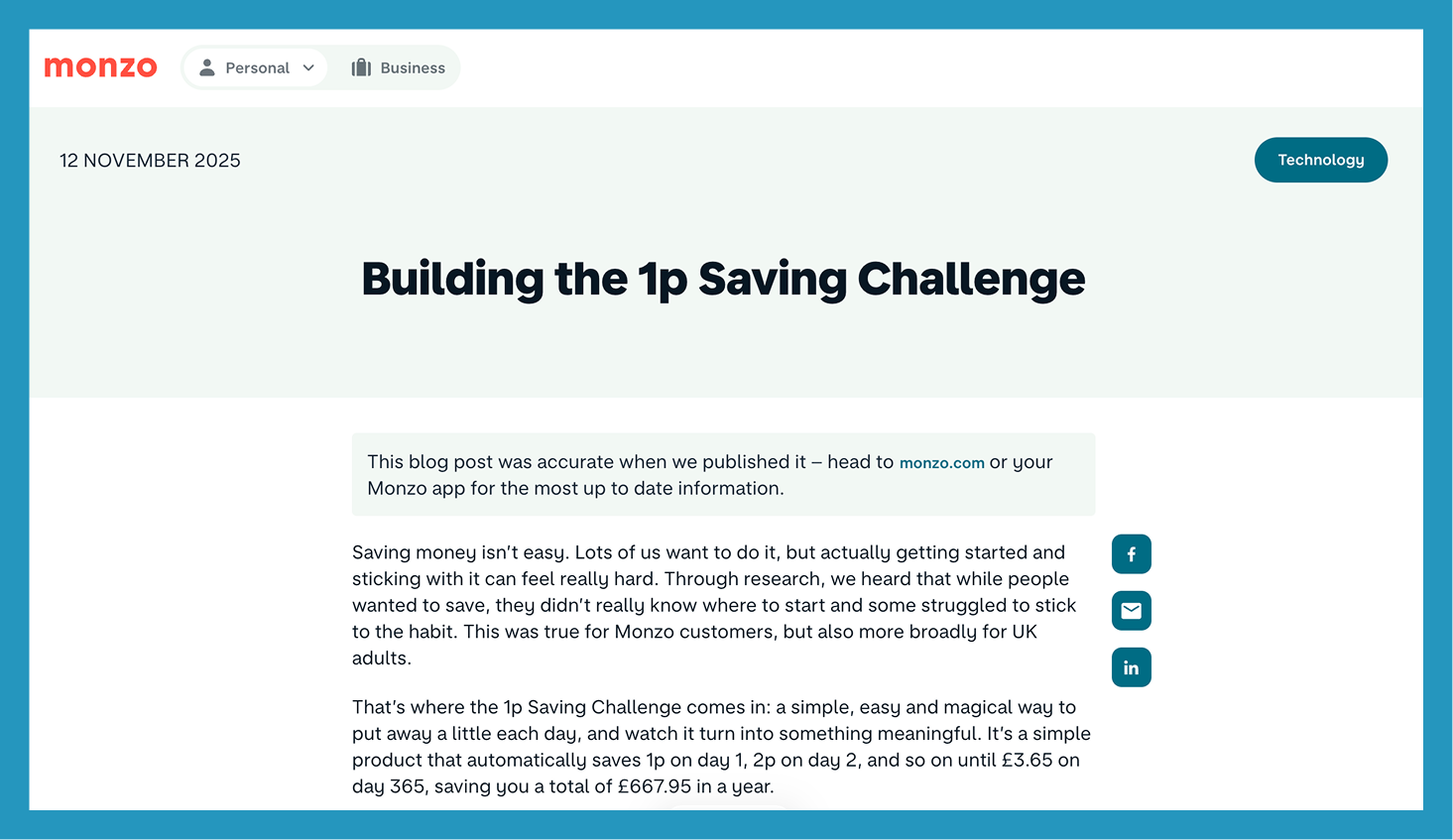Screen dimensions: 1453x840
Task: Share the post on Facebook
Action: tap(1131, 554)
